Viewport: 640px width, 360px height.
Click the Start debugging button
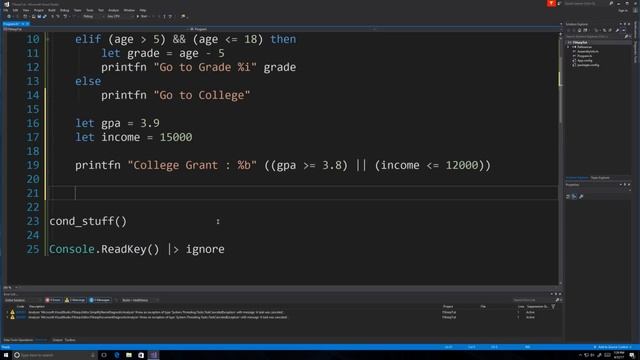tap(142, 16)
